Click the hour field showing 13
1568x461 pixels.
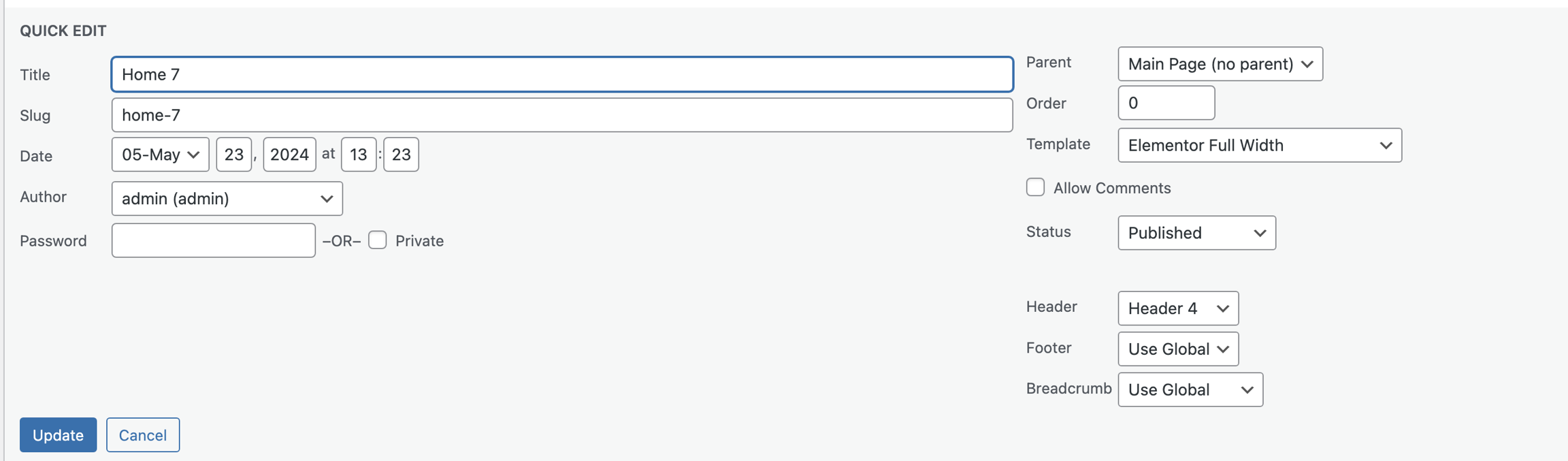click(359, 155)
